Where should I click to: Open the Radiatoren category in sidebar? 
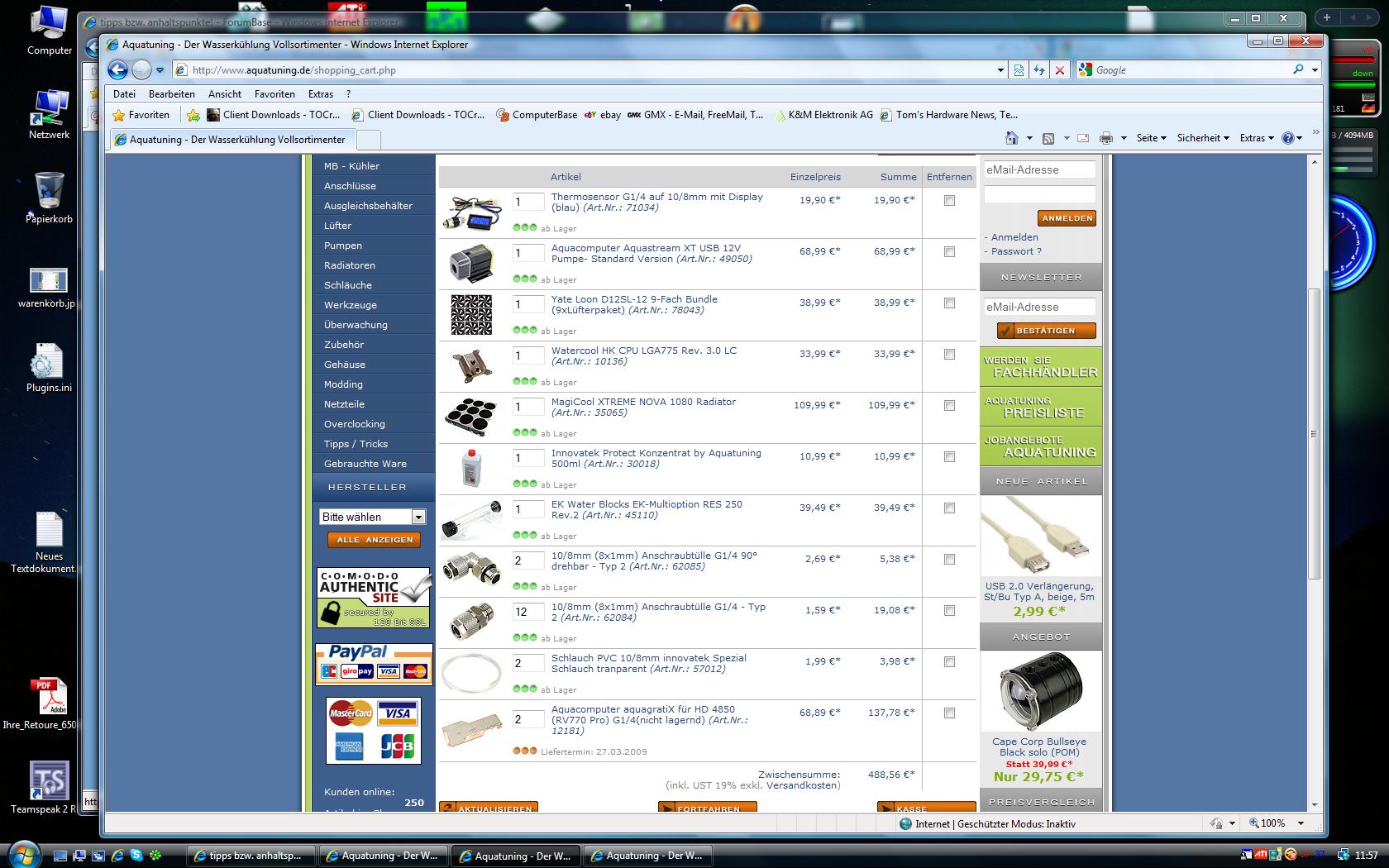[x=350, y=265]
